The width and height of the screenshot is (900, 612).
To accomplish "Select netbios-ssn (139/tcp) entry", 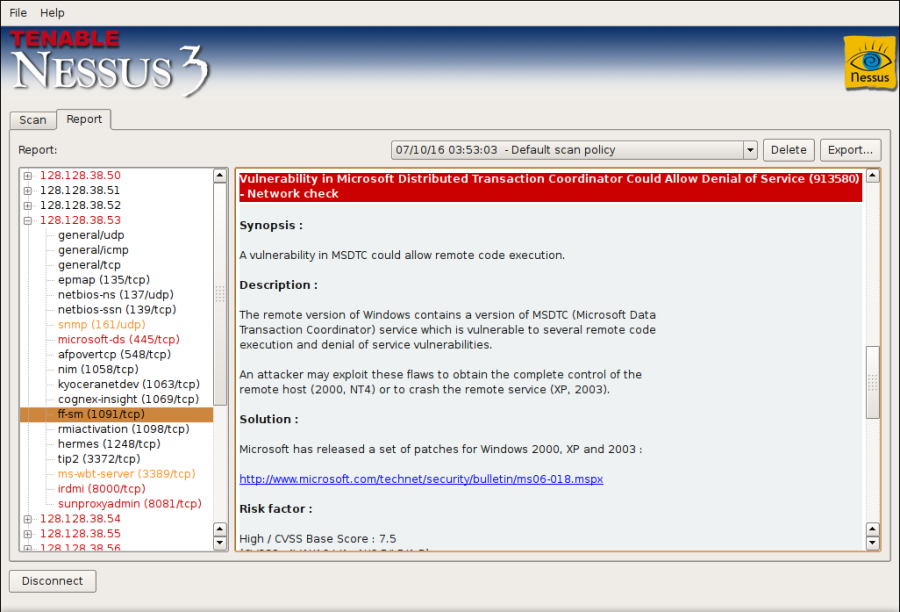I will click(x=117, y=310).
